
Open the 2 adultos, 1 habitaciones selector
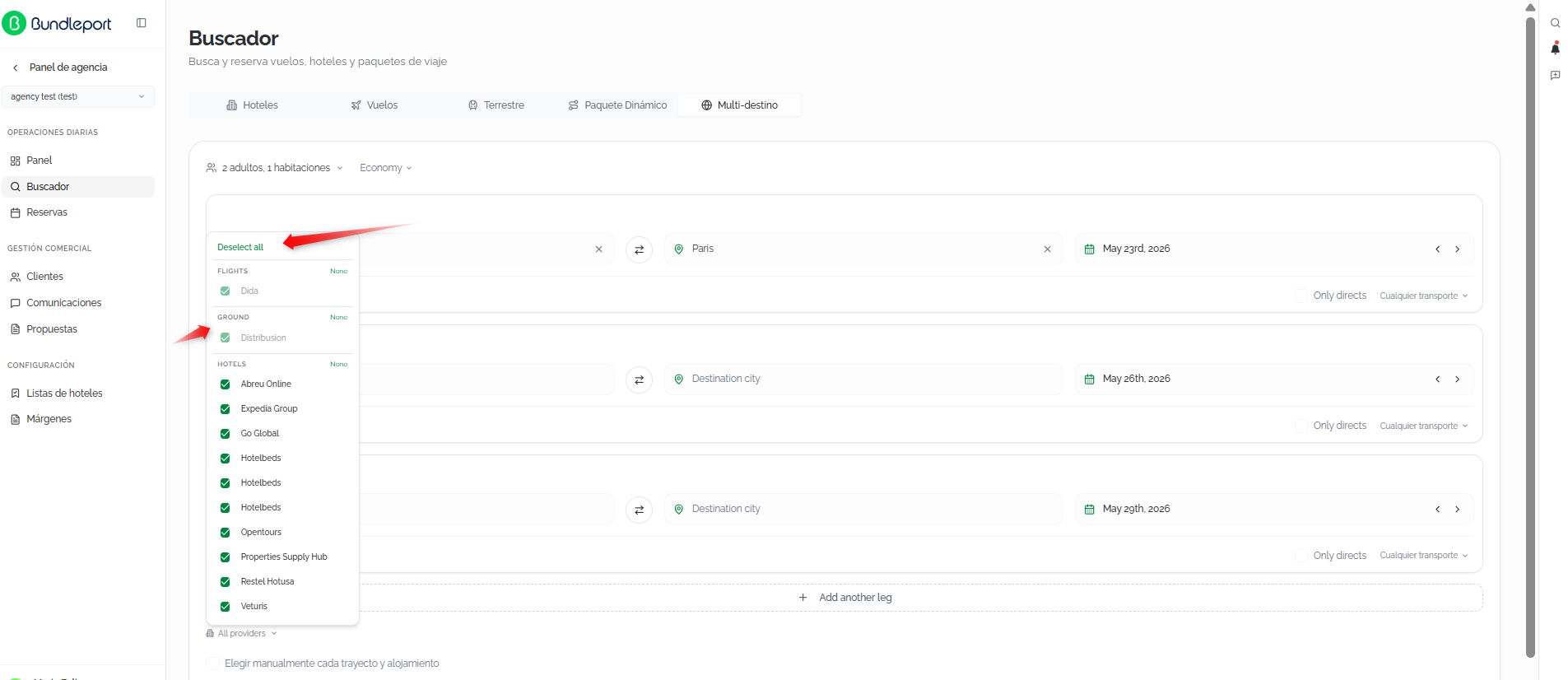(x=274, y=168)
